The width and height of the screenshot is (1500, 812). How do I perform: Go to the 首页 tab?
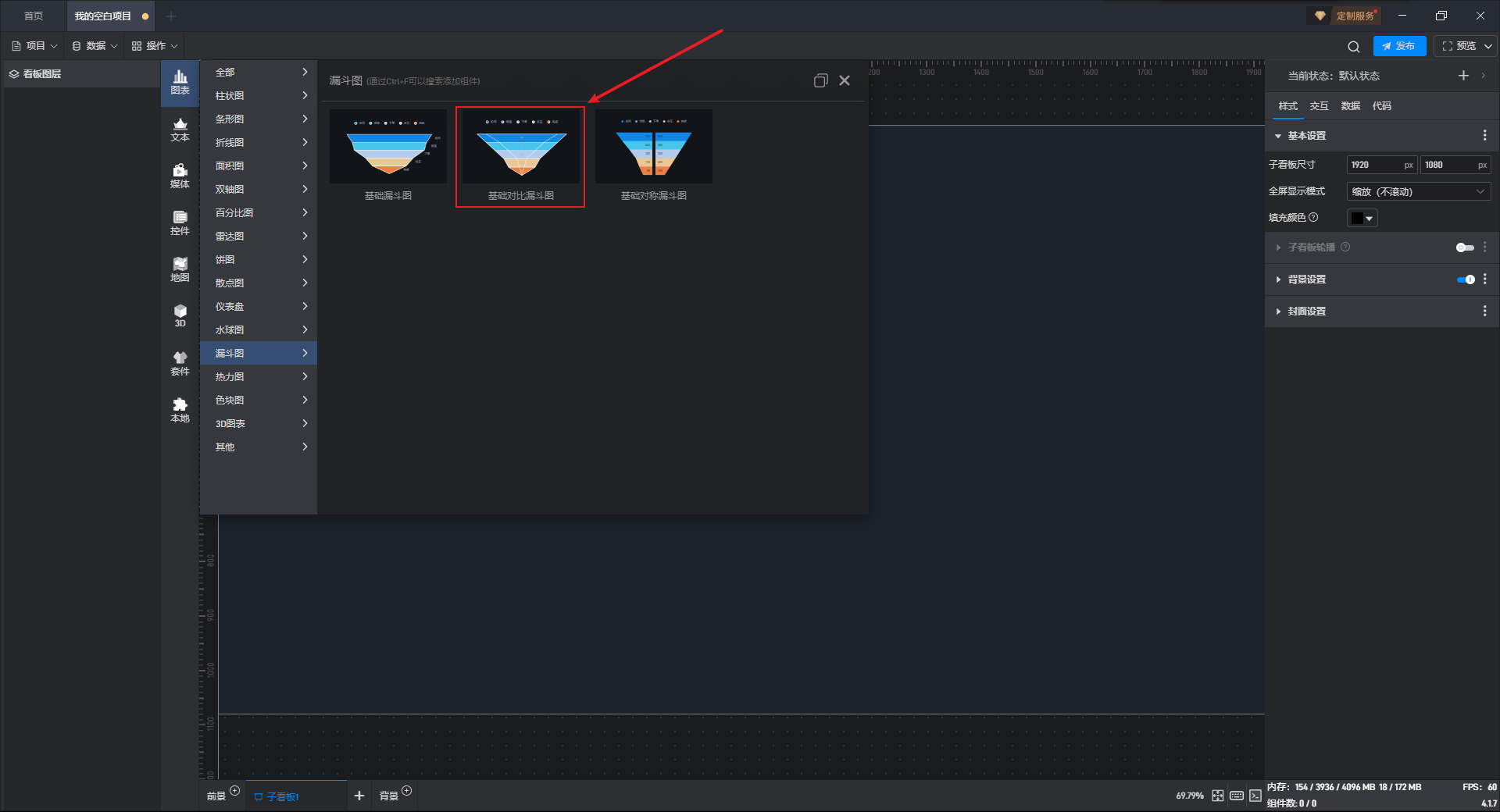[34, 16]
